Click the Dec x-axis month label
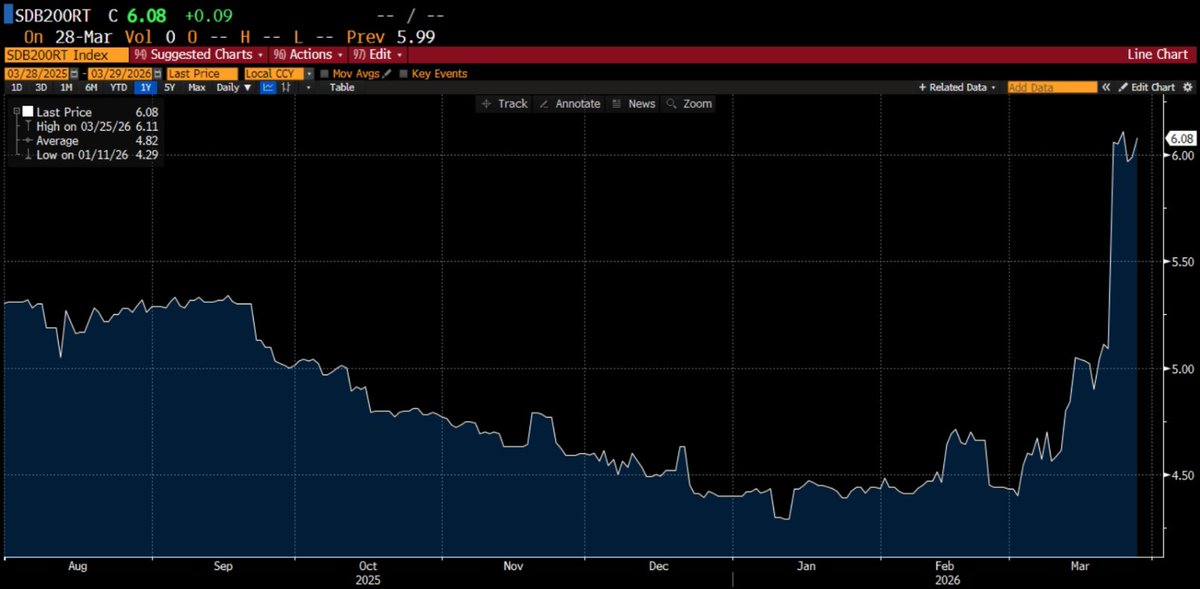The height and width of the screenshot is (589, 1200). (x=658, y=566)
